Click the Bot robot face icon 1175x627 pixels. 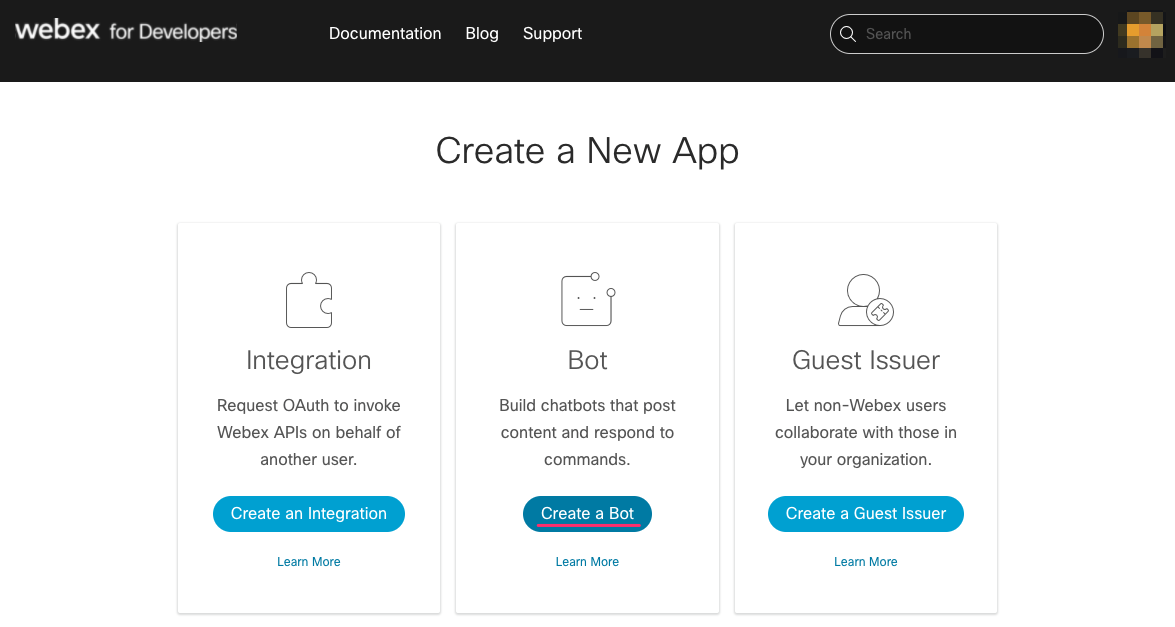(x=588, y=299)
